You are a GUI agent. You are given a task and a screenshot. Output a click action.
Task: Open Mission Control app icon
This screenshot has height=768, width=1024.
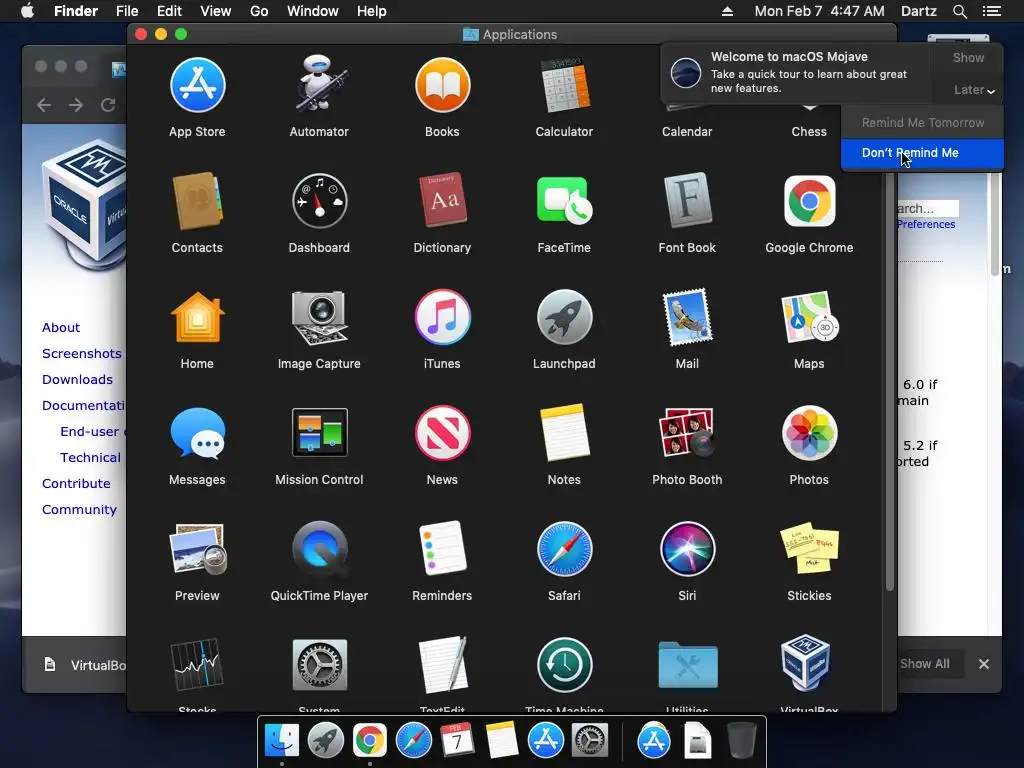click(x=319, y=433)
